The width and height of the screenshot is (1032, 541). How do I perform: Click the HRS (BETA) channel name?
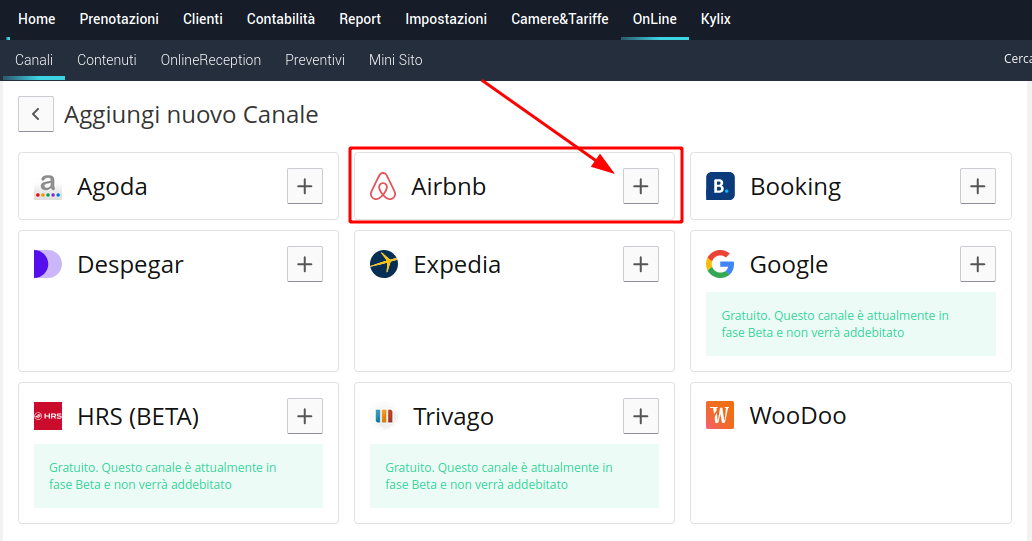(138, 417)
